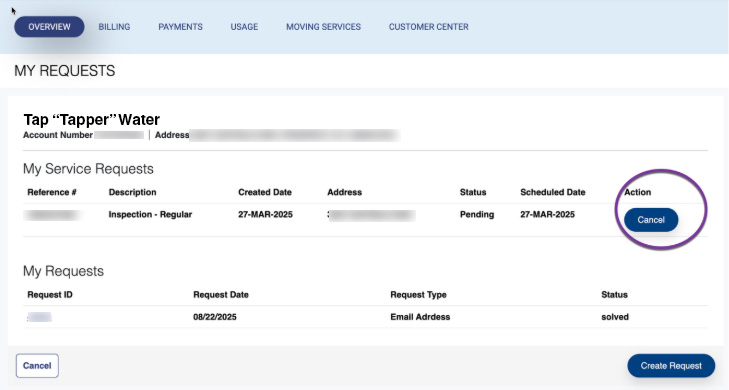The image size is (729, 390).
Task: Select the 'Inspection - Regular' description text
Action: 150,214
